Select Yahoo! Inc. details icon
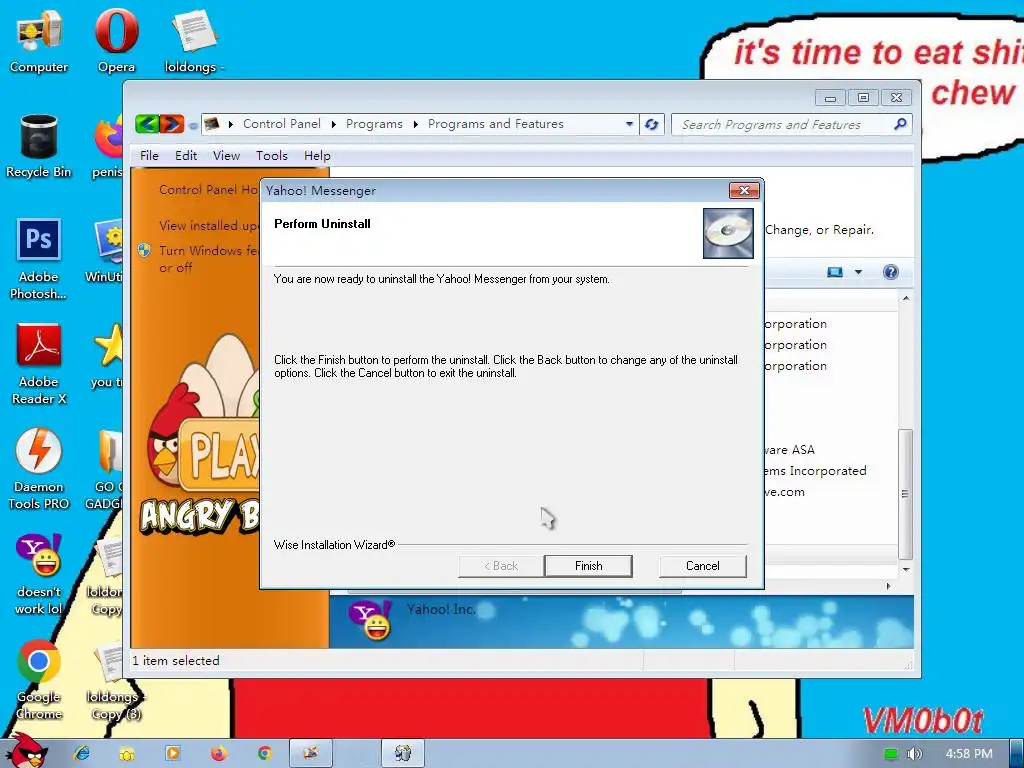The image size is (1024, 768). (370, 620)
